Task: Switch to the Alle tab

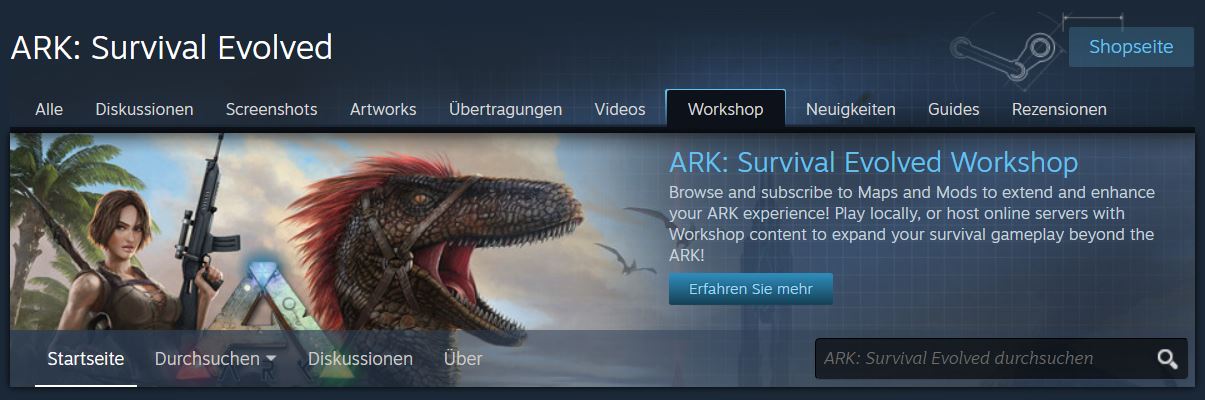Action: 49,109
